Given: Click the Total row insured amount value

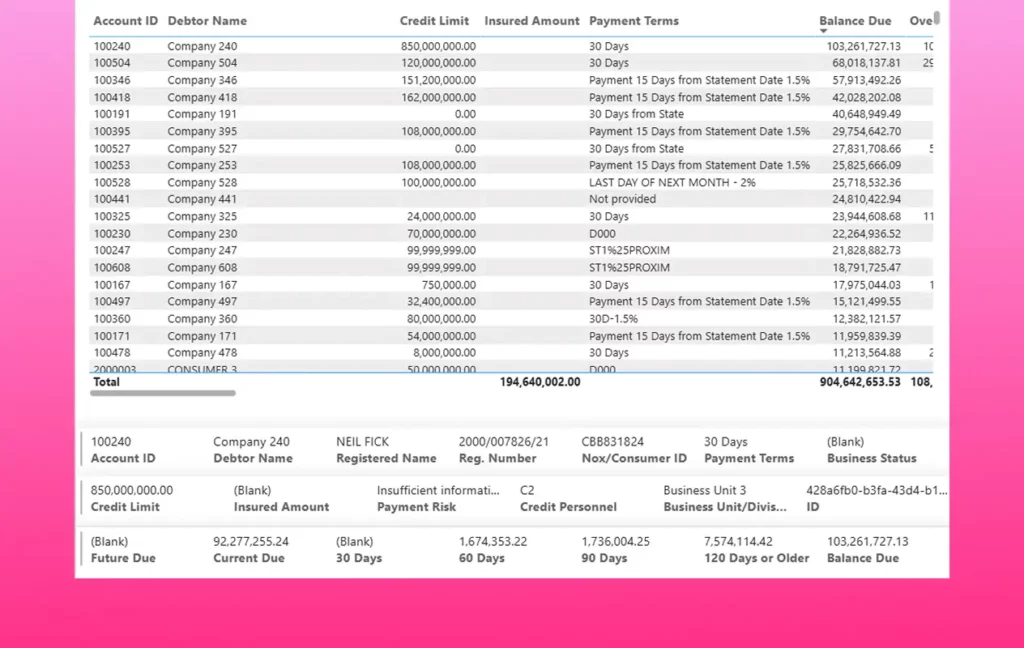Looking at the screenshot, I should click(x=539, y=382).
